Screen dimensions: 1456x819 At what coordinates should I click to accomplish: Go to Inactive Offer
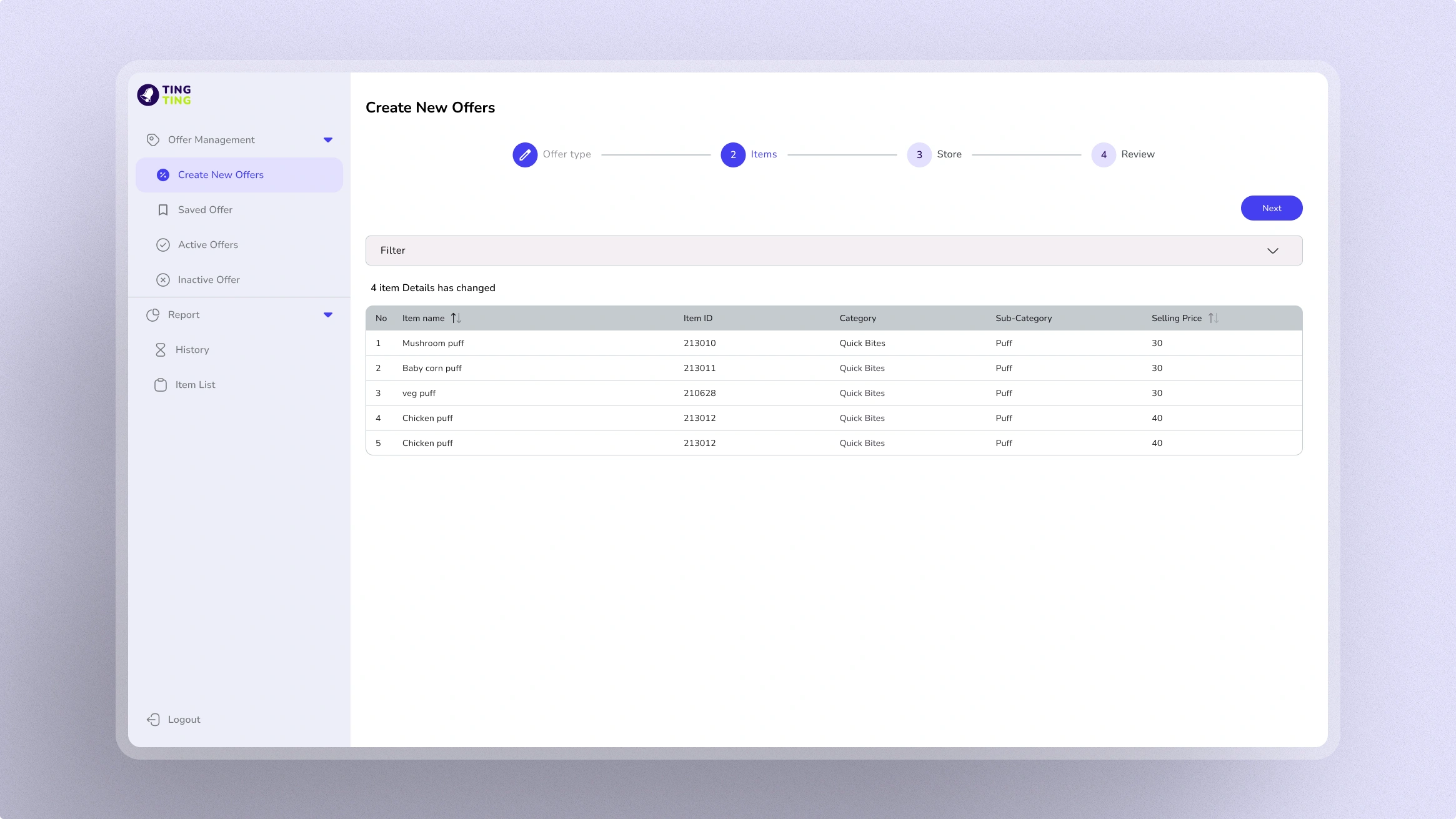pos(239,280)
